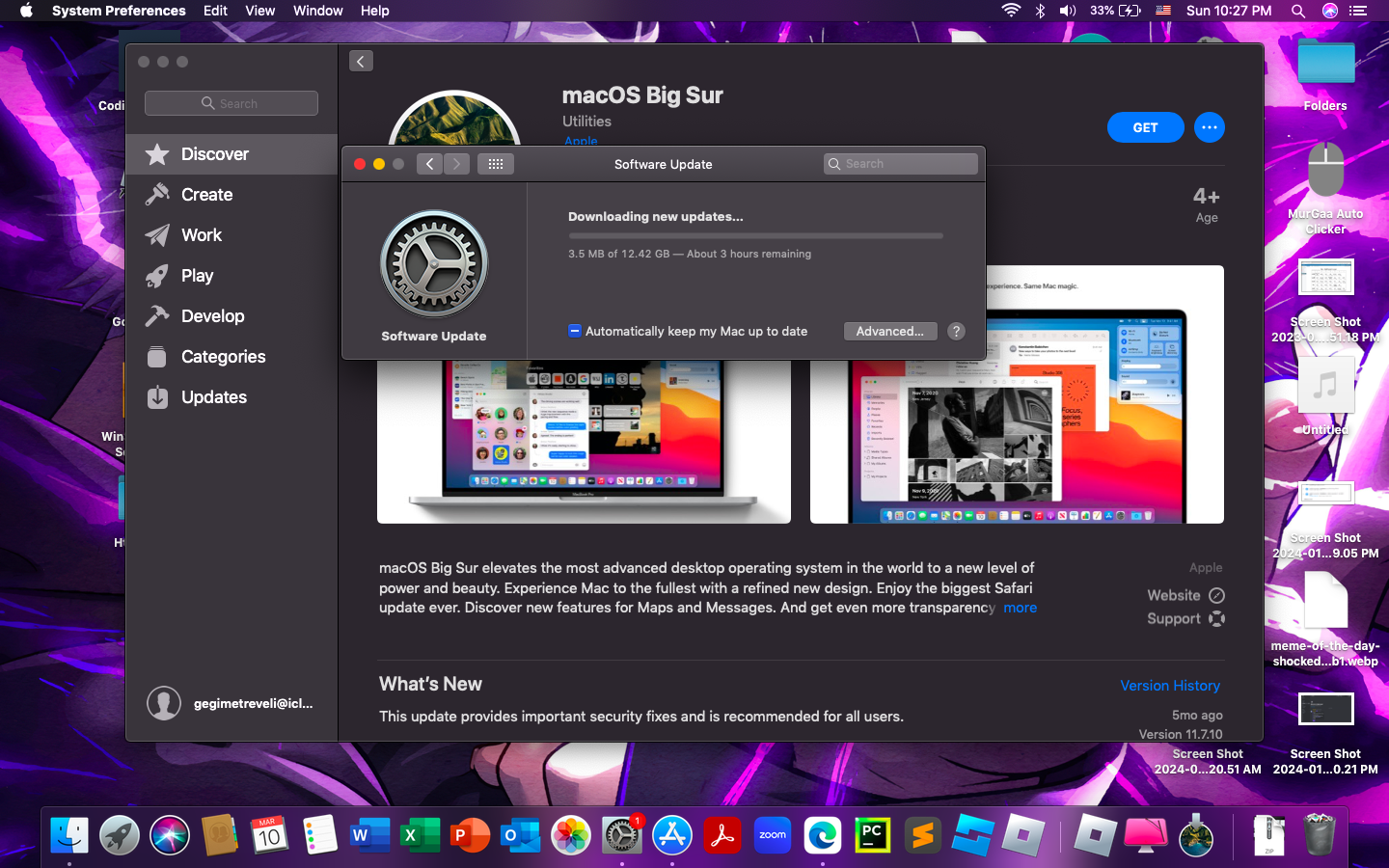Open Finder from the dock
1389x868 pixels.
(x=69, y=835)
